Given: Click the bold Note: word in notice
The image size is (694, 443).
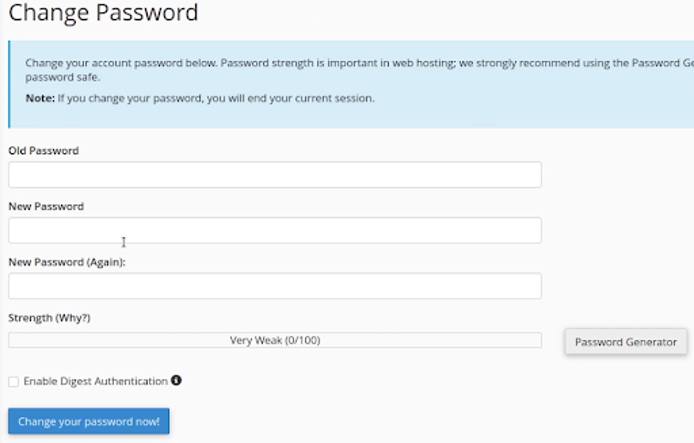Looking at the screenshot, I should (39, 98).
